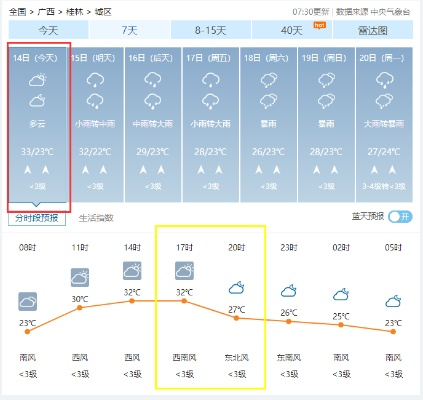Click the 3-4级转<3级 wind text
The image size is (423, 400).
pos(384,186)
